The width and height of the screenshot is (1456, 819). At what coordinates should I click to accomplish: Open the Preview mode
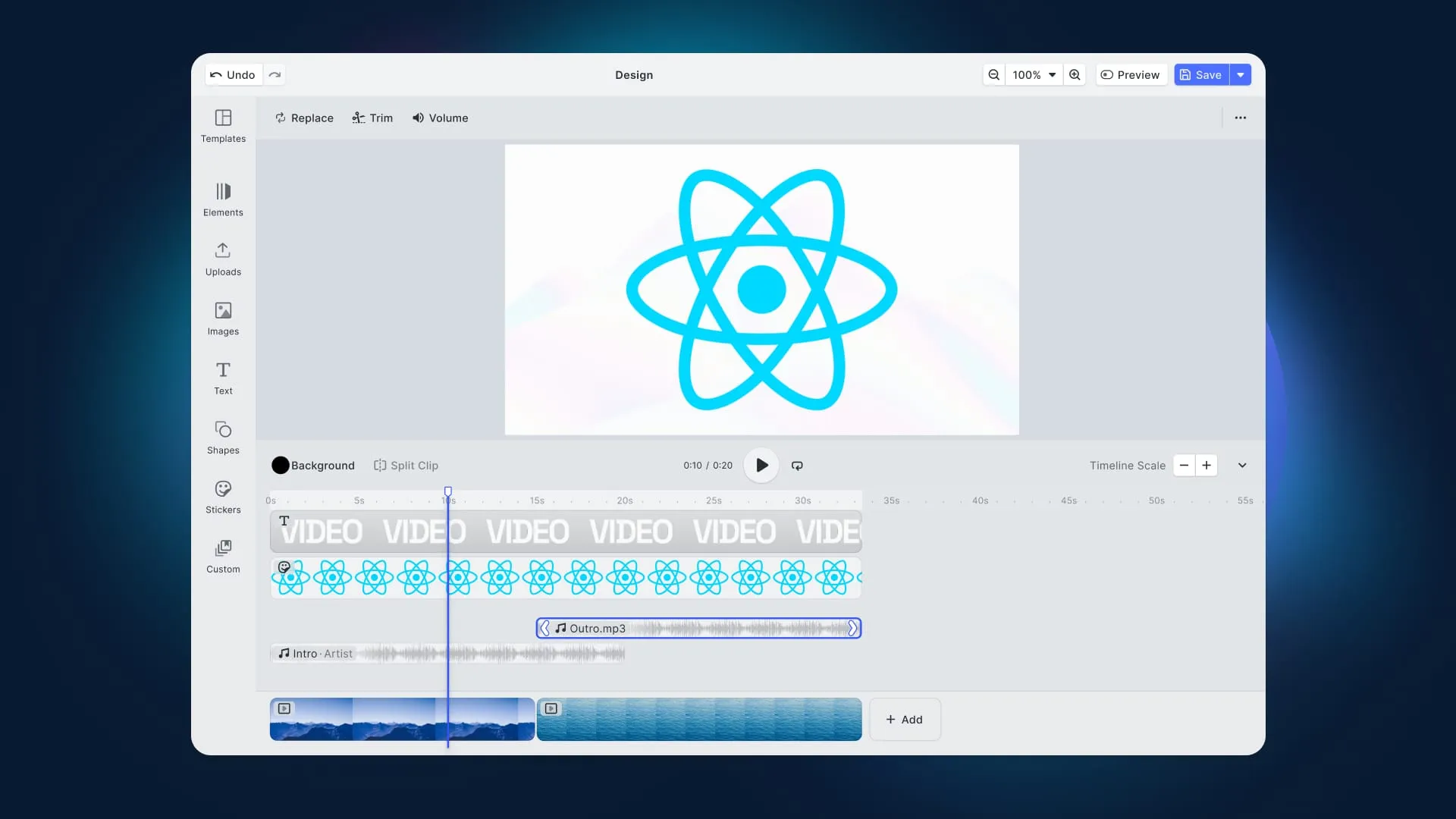1130,74
